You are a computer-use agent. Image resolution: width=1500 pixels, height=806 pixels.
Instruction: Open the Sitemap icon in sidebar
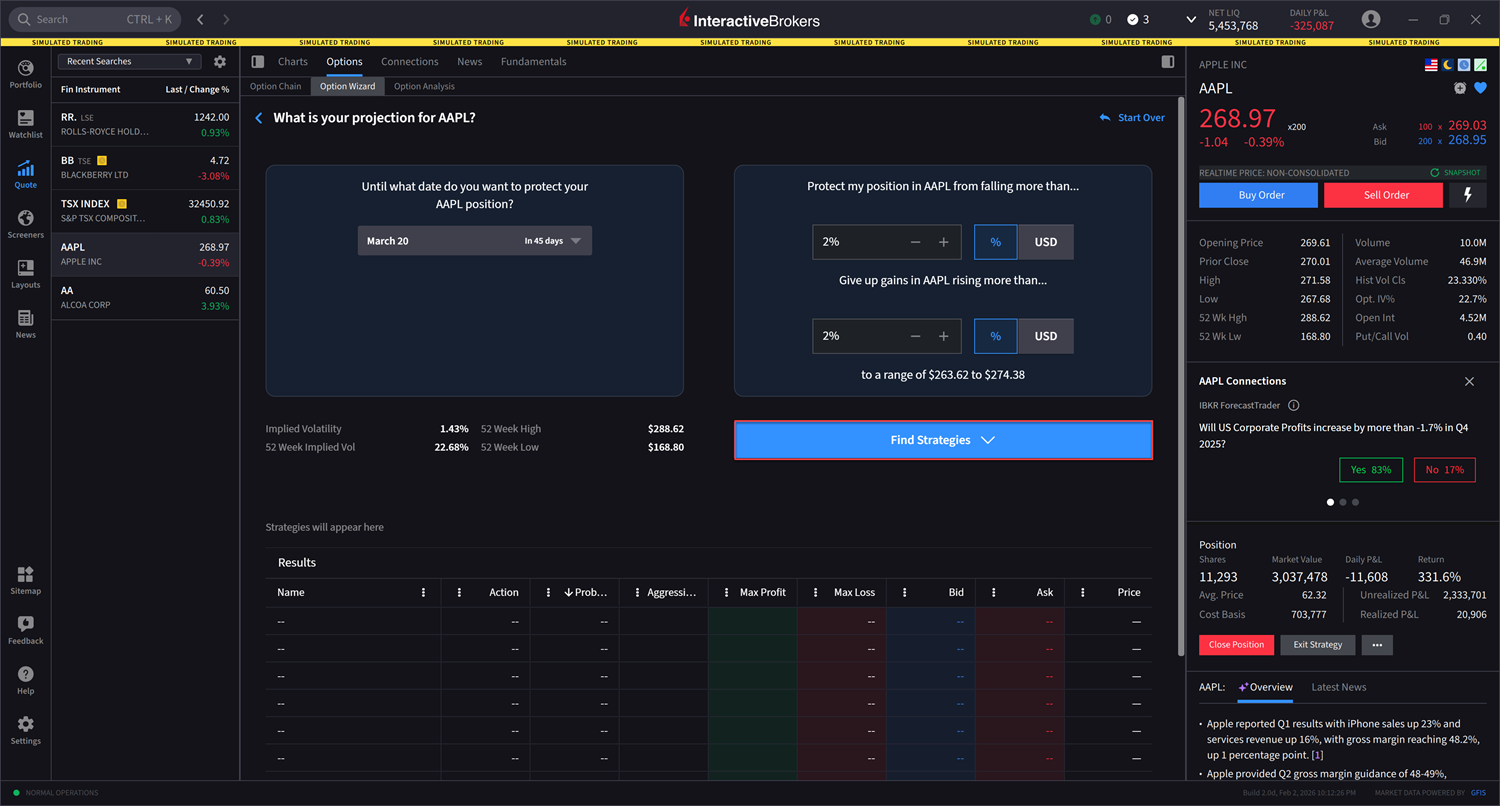[x=25, y=580]
